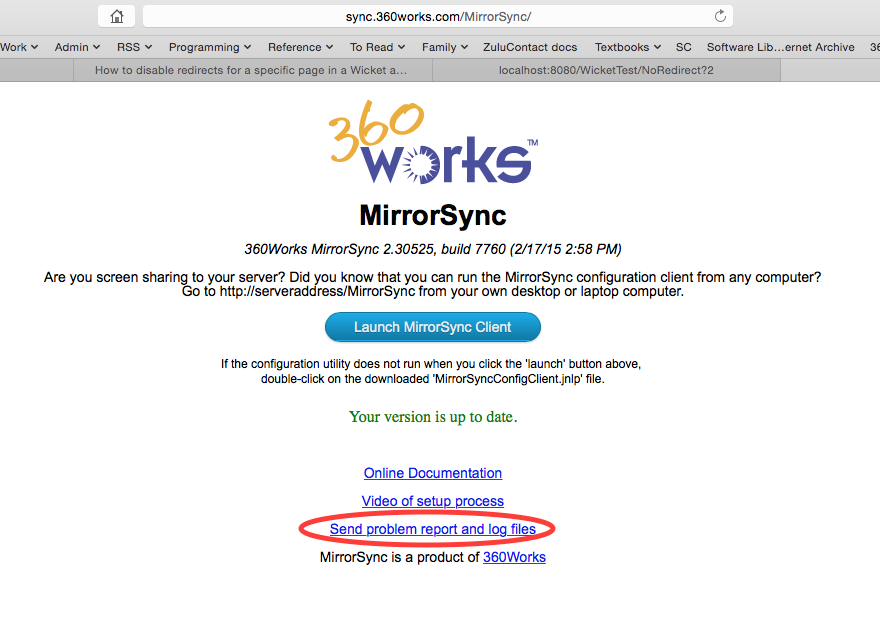Open the SC bookmark
The height and width of the screenshot is (620, 880).
pos(684,47)
